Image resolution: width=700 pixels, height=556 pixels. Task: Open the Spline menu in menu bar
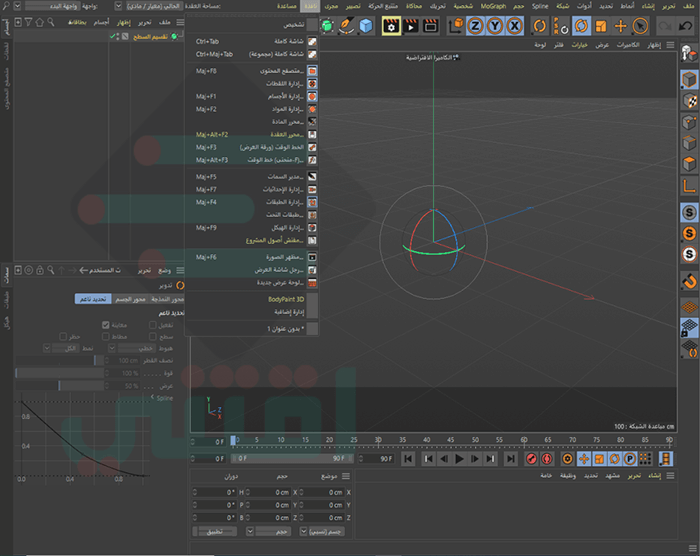pyautogui.click(x=540, y=6)
